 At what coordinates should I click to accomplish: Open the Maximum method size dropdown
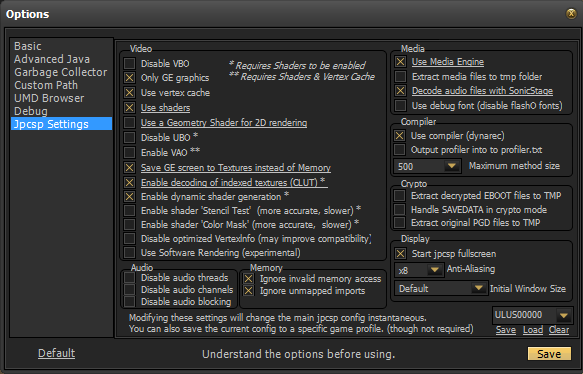pos(428,166)
